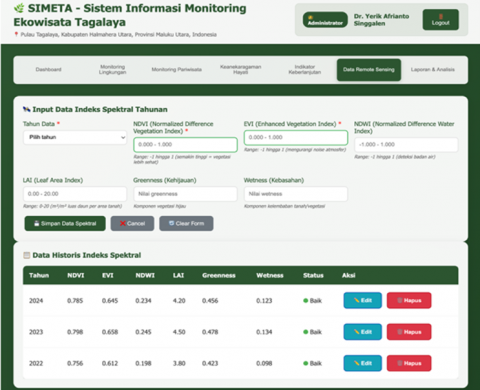The width and height of the screenshot is (480, 390).
Task: Select Data Remote Sensing tab
Action: 369,70
